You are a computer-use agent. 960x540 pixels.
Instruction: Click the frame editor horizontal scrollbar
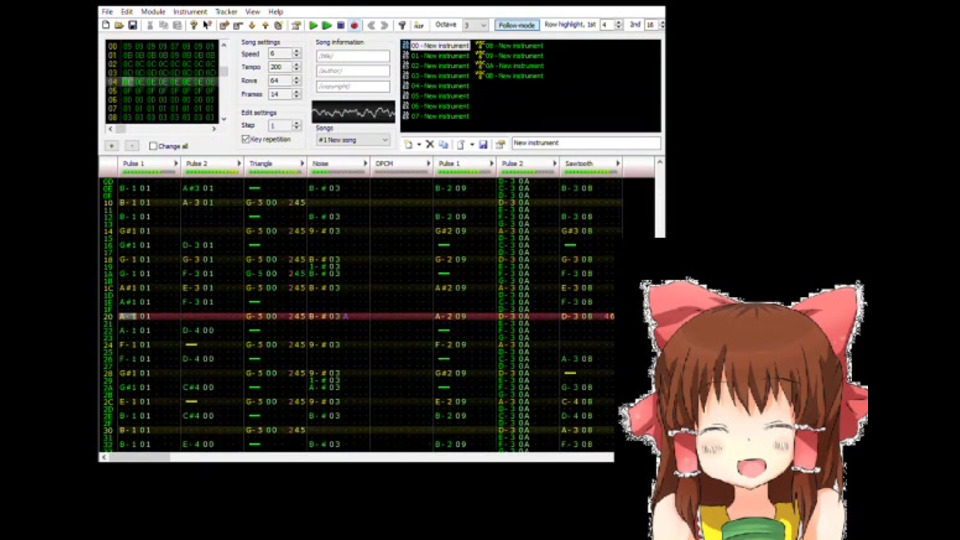(162, 129)
